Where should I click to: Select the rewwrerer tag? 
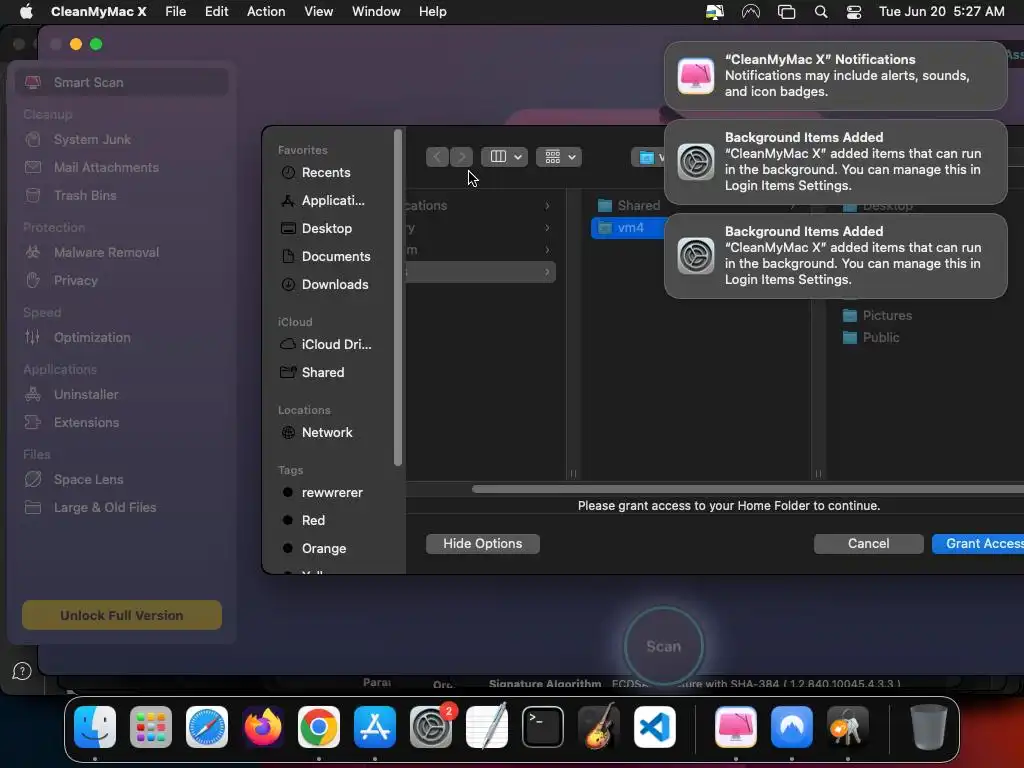click(x=331, y=492)
